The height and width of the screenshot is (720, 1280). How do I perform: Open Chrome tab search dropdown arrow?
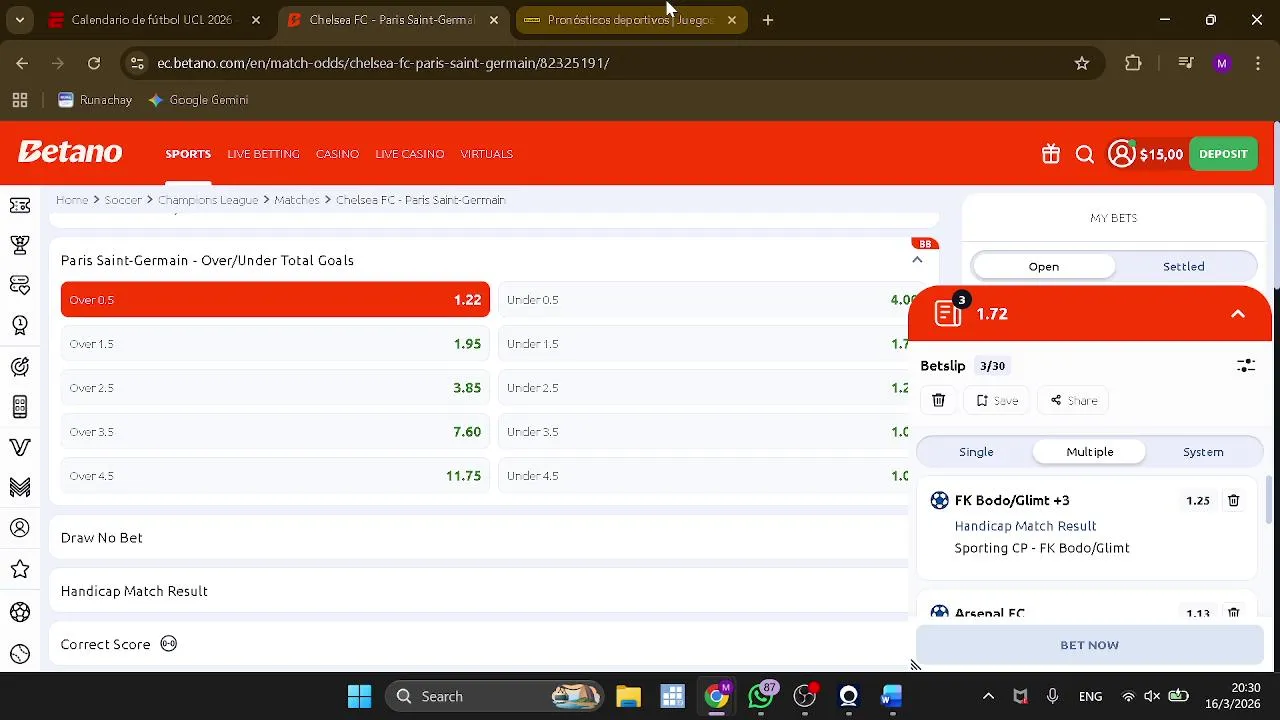coord(19,20)
